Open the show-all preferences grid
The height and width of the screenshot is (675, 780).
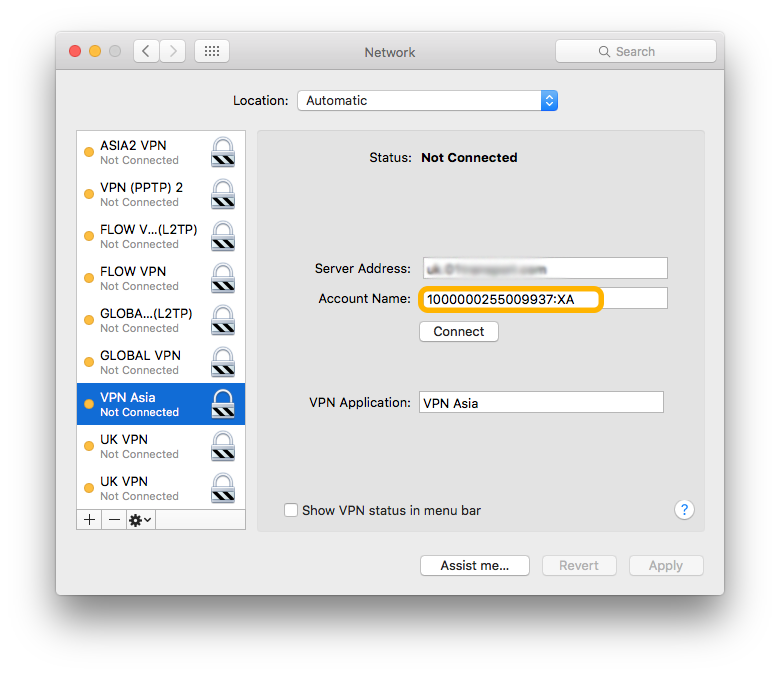click(x=211, y=51)
